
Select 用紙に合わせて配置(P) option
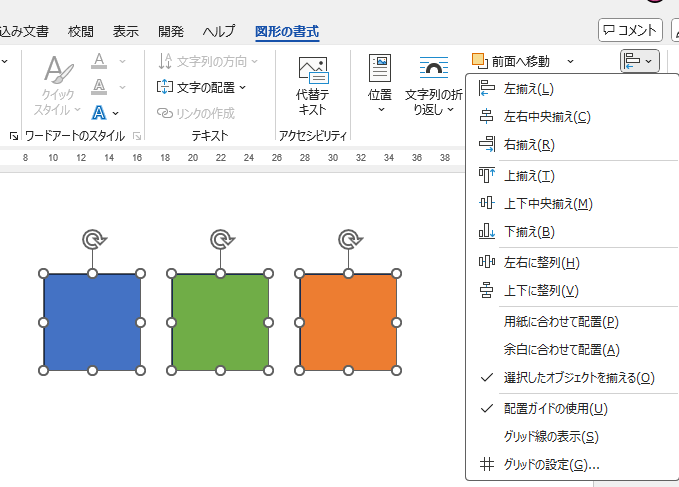(x=574, y=322)
